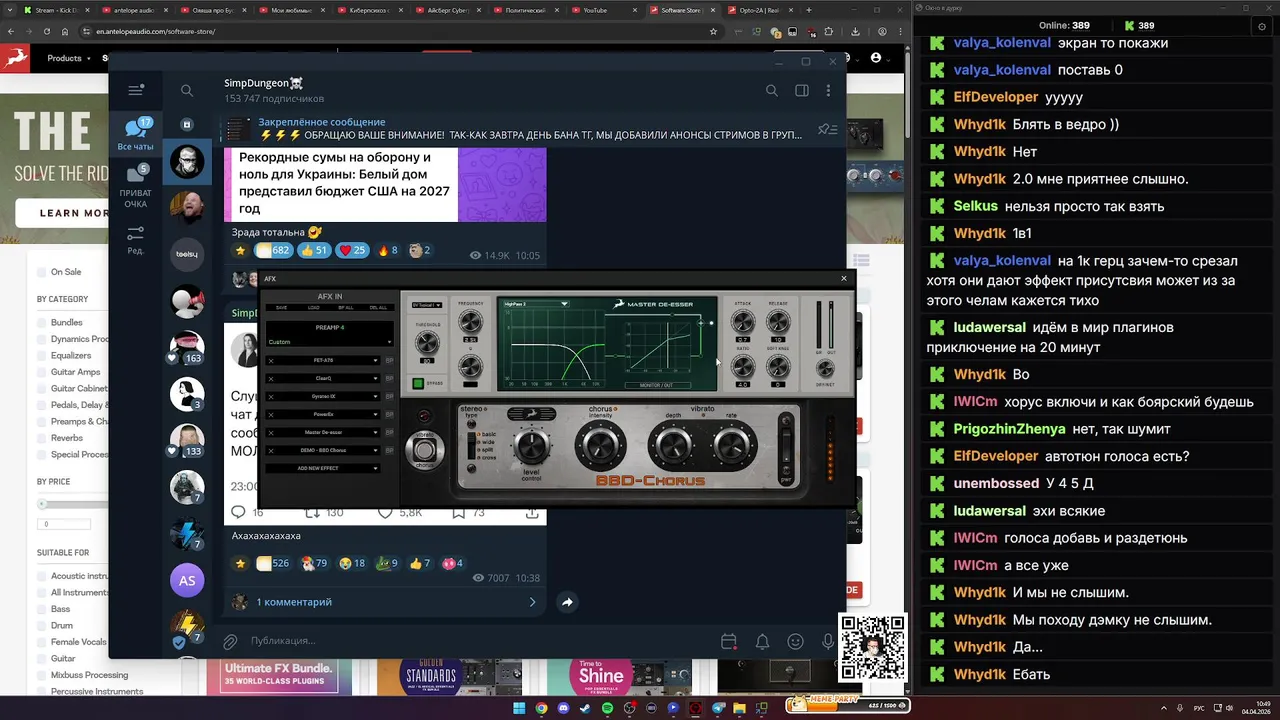Toggle silent broadcast bell icon
This screenshot has height=720, width=1280.
coord(762,641)
